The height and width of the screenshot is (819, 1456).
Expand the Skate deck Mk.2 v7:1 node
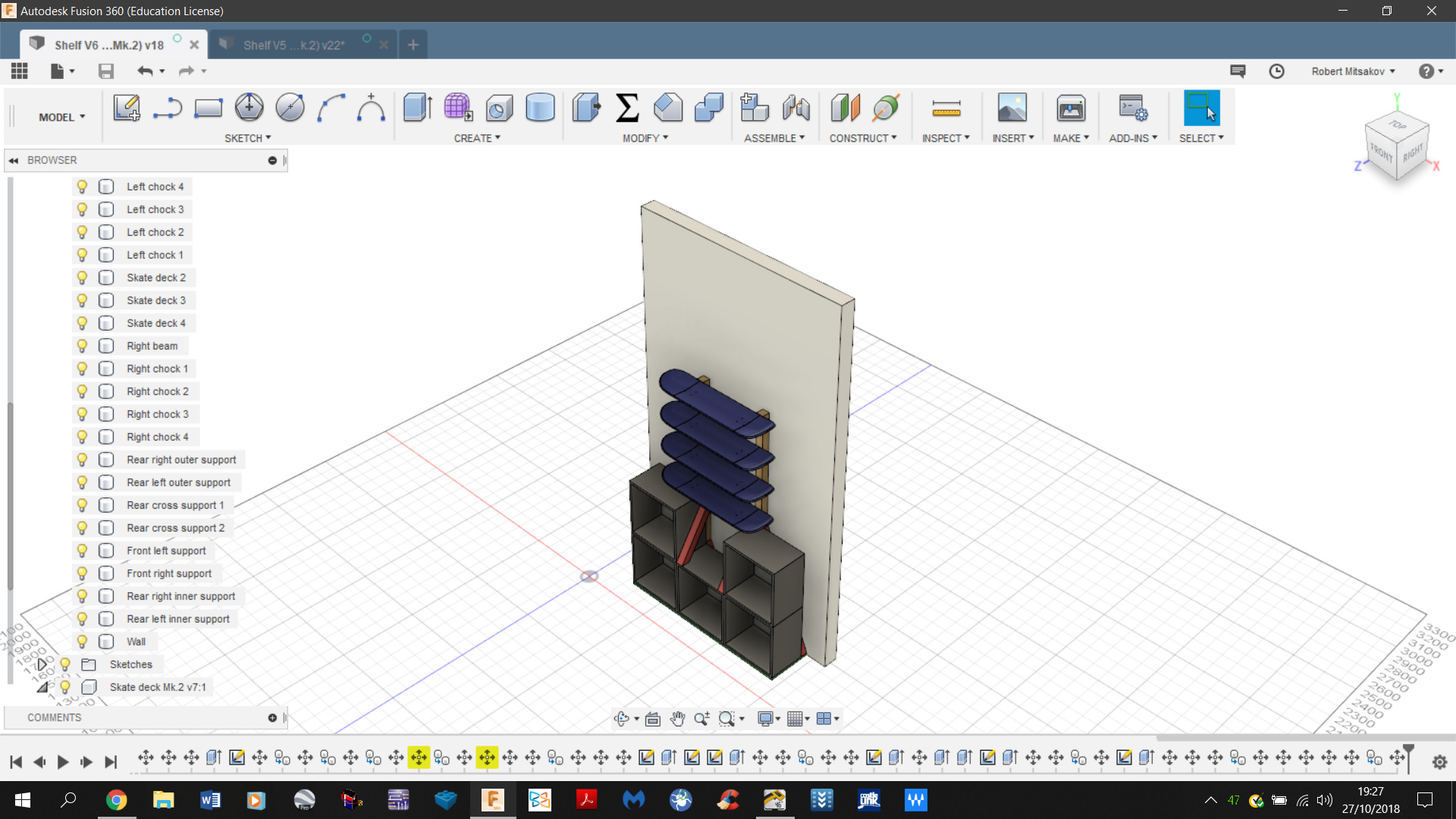42,687
